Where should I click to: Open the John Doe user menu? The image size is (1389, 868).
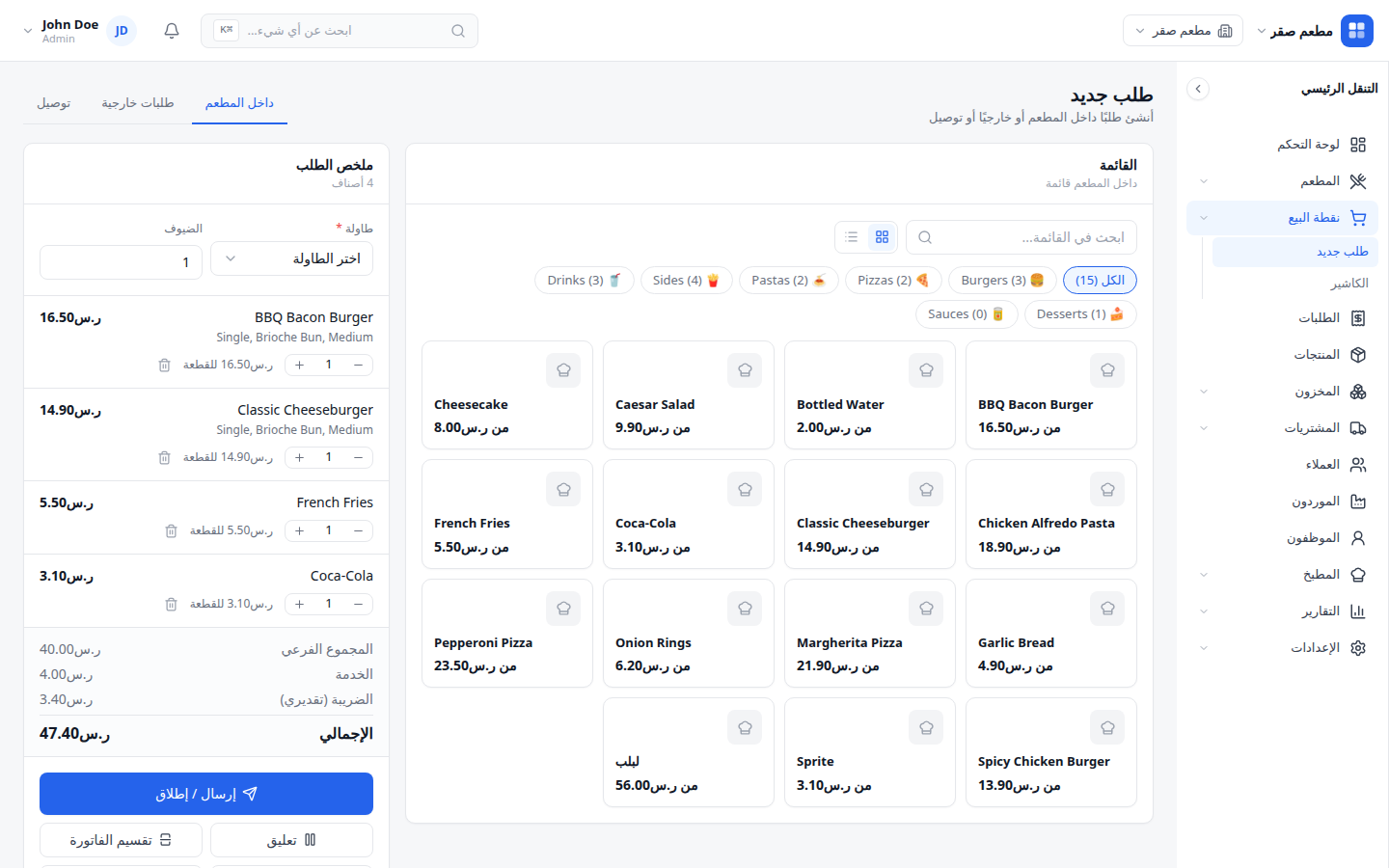(79, 31)
